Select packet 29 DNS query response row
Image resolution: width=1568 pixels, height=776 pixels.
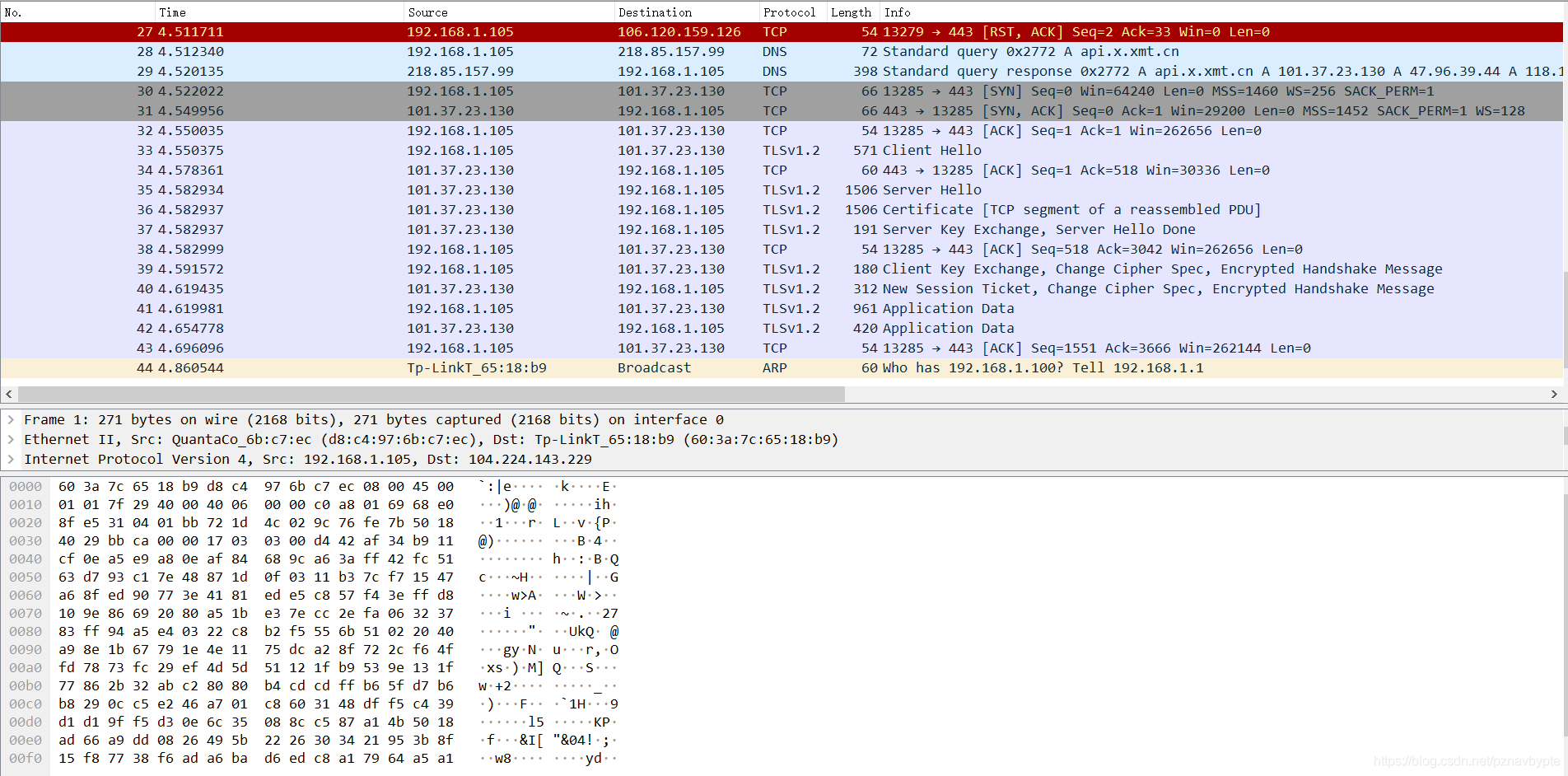pyautogui.click(x=782, y=72)
